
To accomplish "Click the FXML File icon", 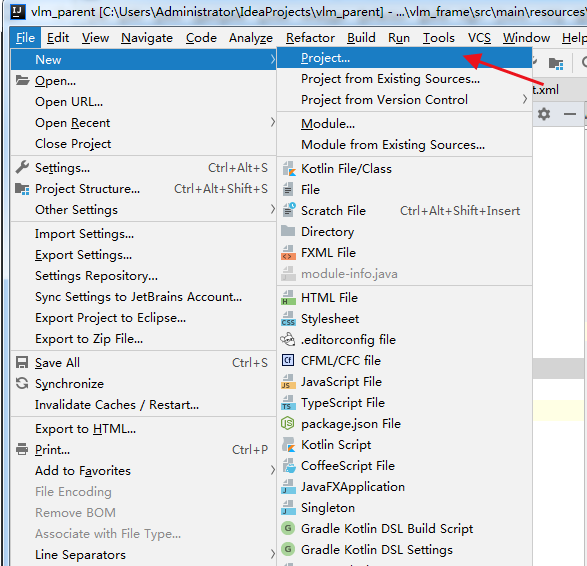I will [288, 253].
